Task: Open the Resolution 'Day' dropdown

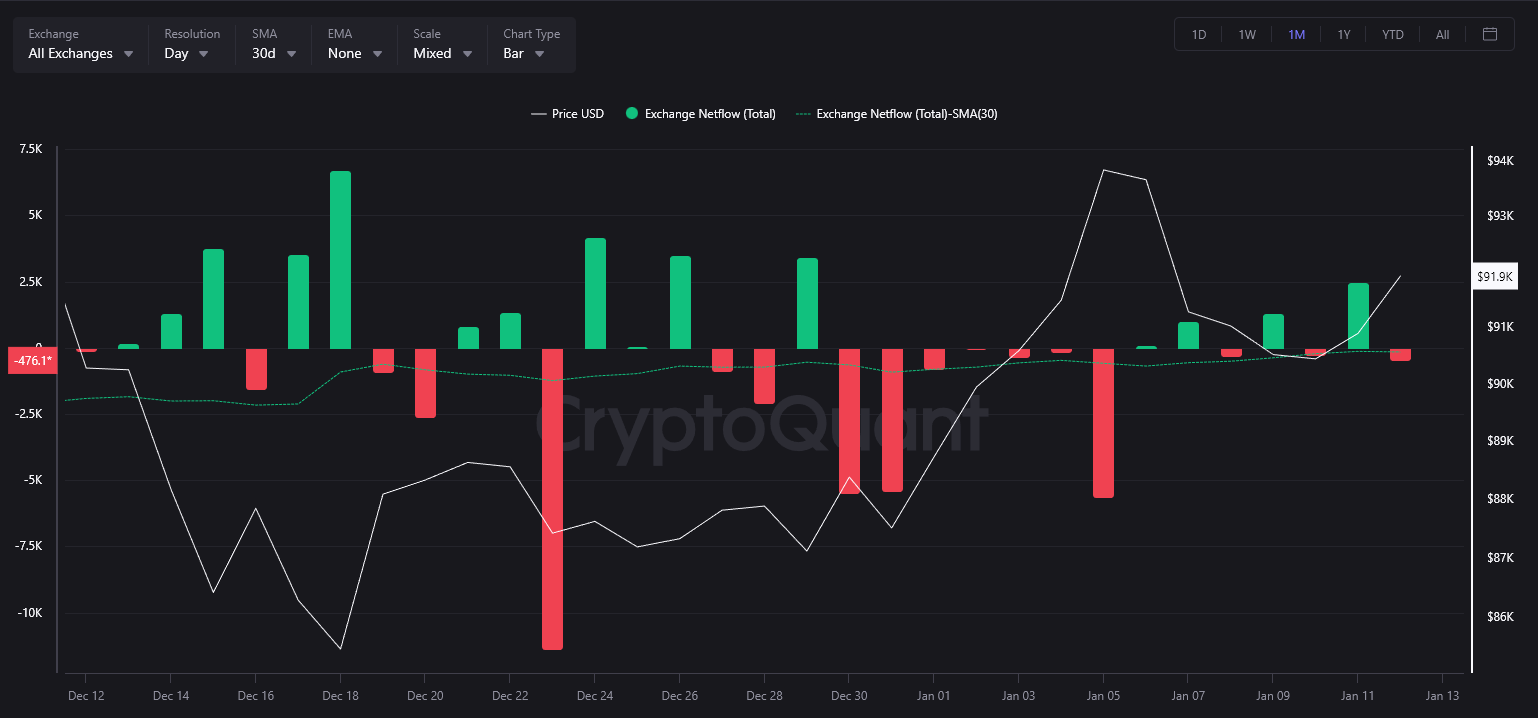Action: click(186, 53)
